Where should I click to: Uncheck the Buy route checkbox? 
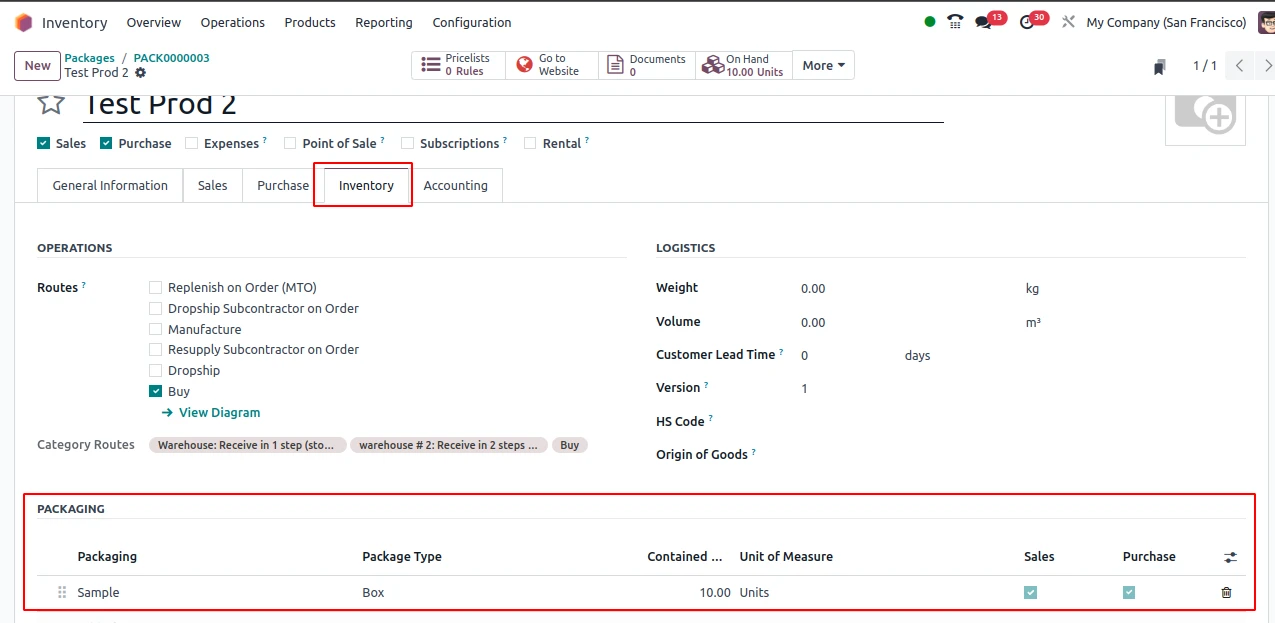tap(155, 392)
